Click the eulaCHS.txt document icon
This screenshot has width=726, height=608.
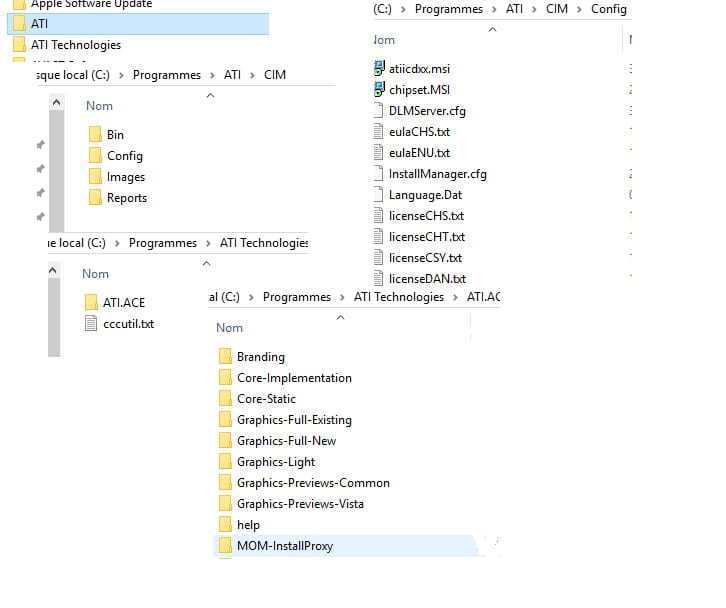click(x=378, y=132)
